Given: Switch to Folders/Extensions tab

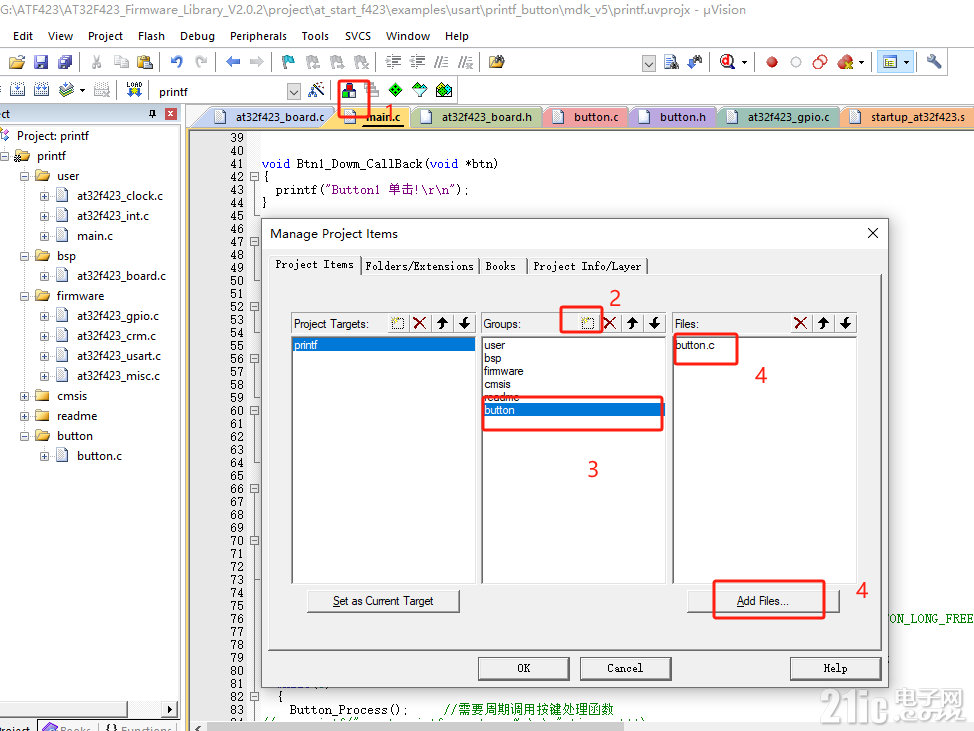Looking at the screenshot, I should 419,266.
